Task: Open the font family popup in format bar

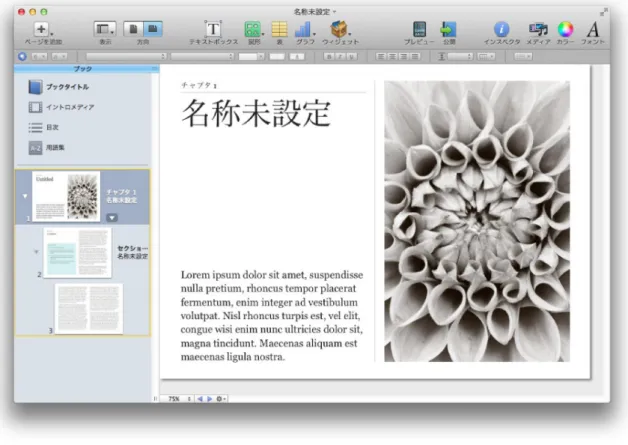Action: (126, 56)
